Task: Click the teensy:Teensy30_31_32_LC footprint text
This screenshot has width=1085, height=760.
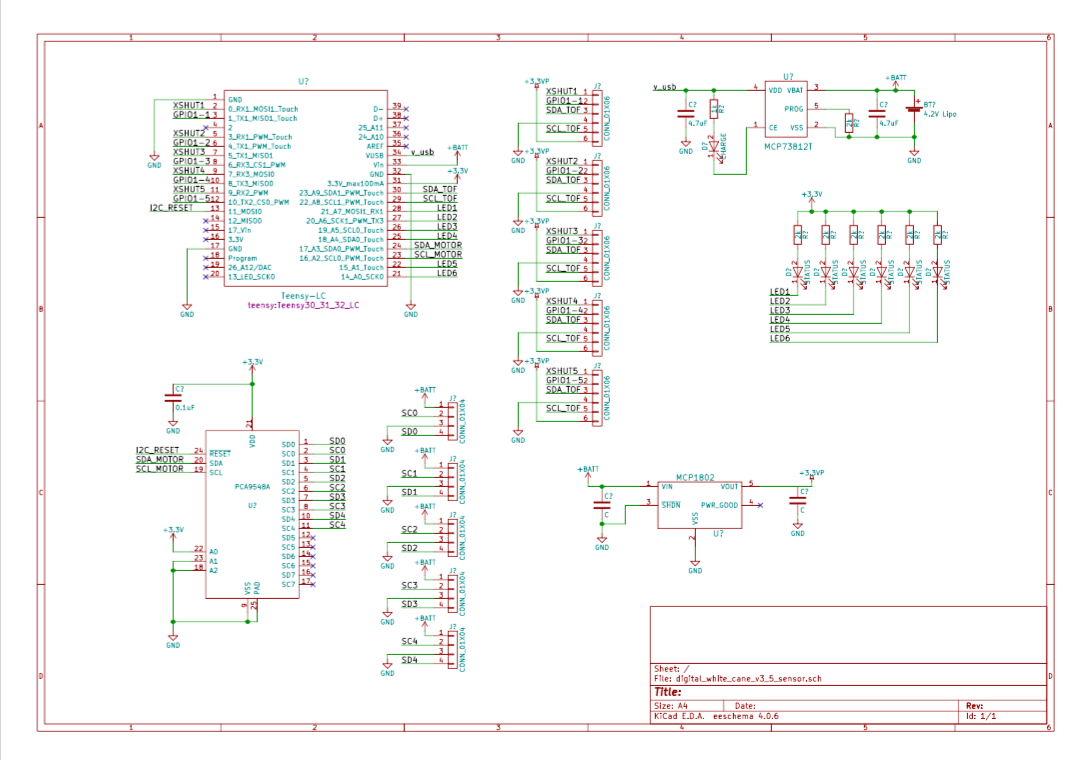Action: (304, 305)
